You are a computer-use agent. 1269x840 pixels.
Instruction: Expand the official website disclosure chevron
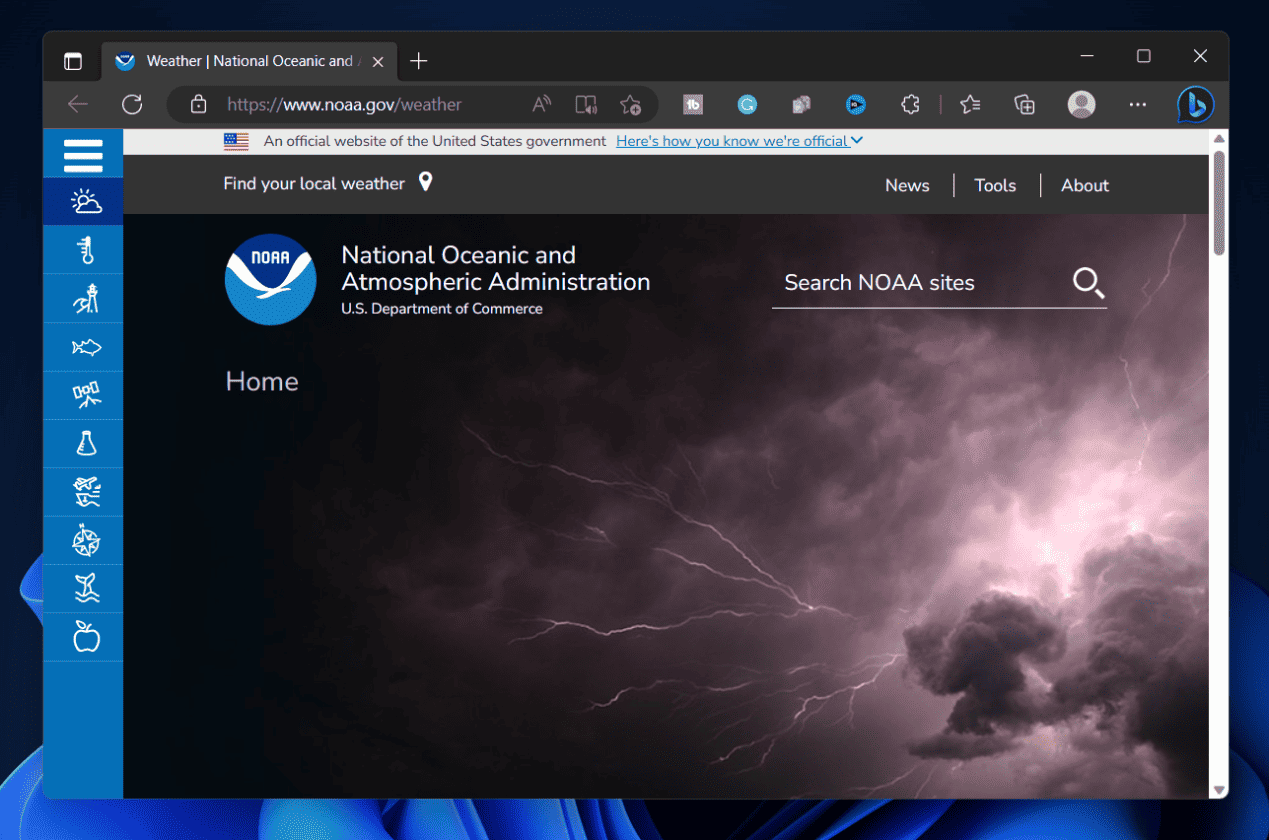click(x=855, y=141)
